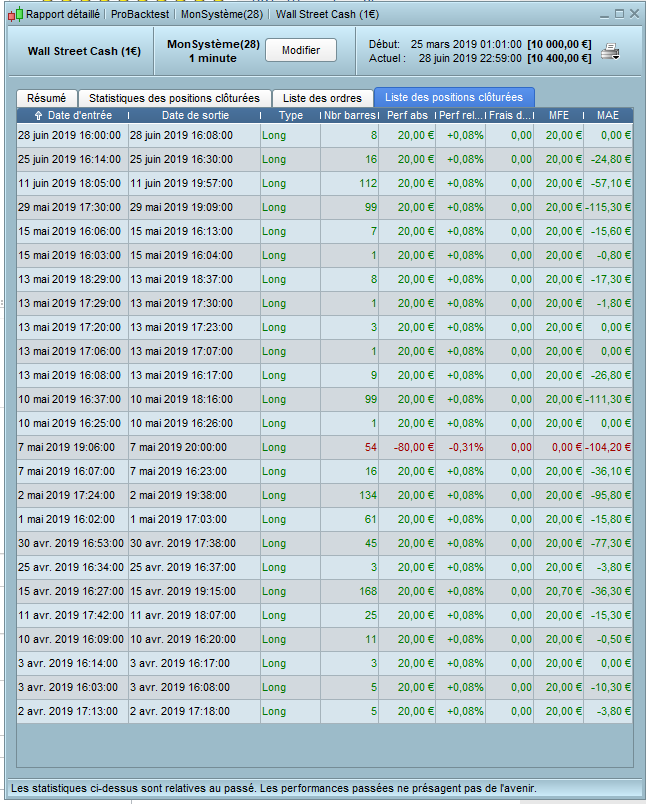The image size is (646, 804).
Task: Sort by Perf abs column header
Action: [408, 116]
